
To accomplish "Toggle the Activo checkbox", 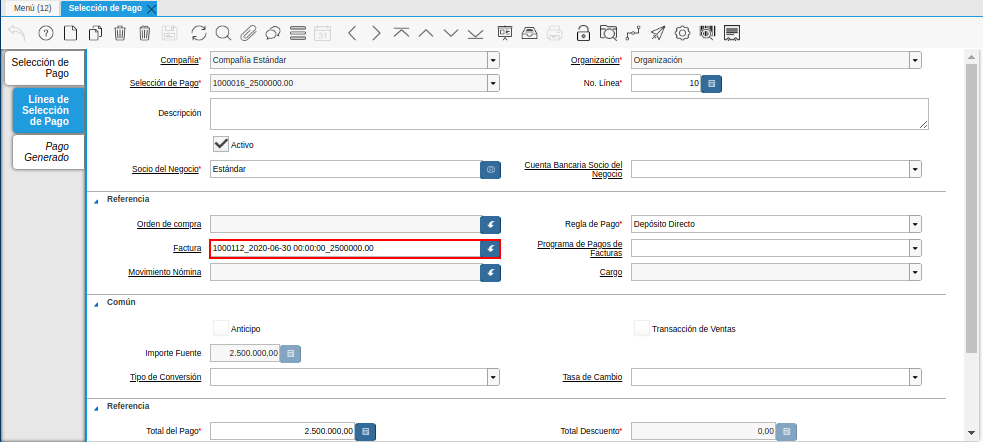I will pos(221,144).
